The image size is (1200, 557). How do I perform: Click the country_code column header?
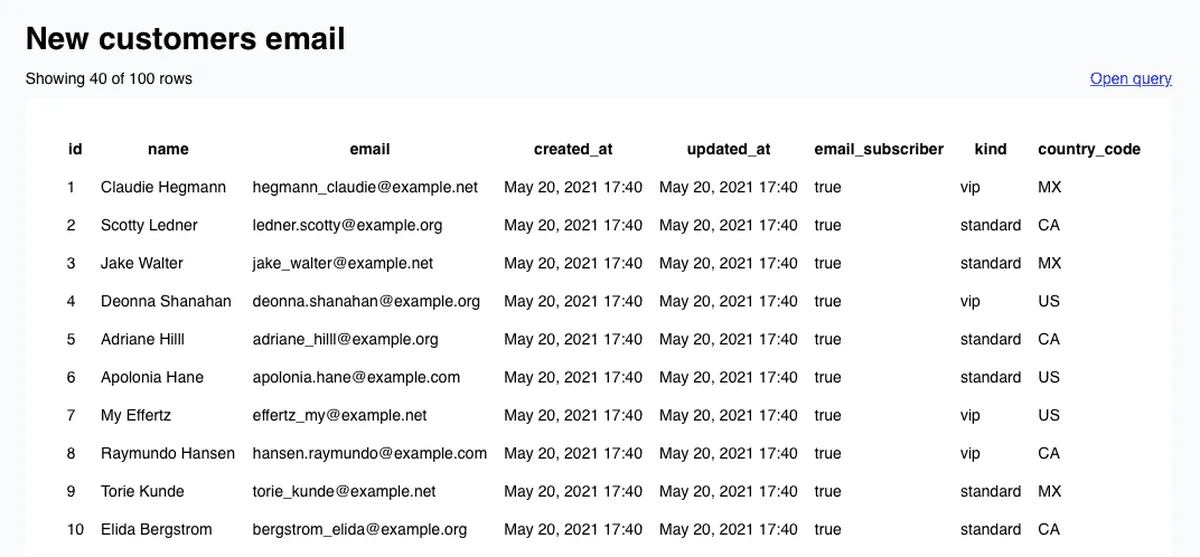(x=1089, y=149)
